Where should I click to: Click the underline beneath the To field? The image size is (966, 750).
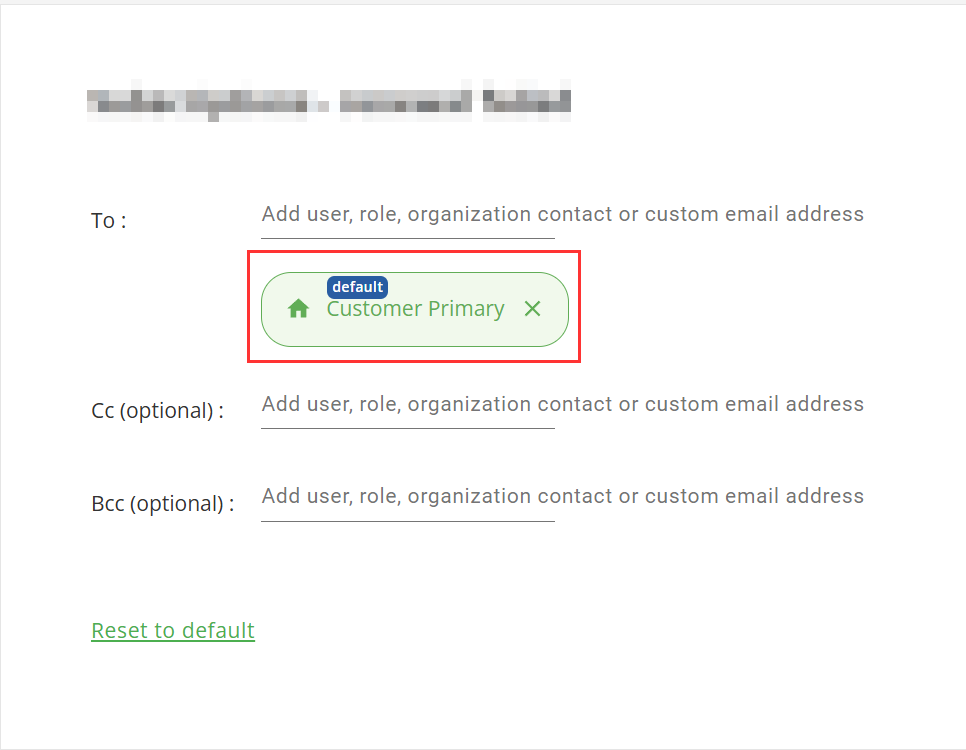click(x=408, y=238)
